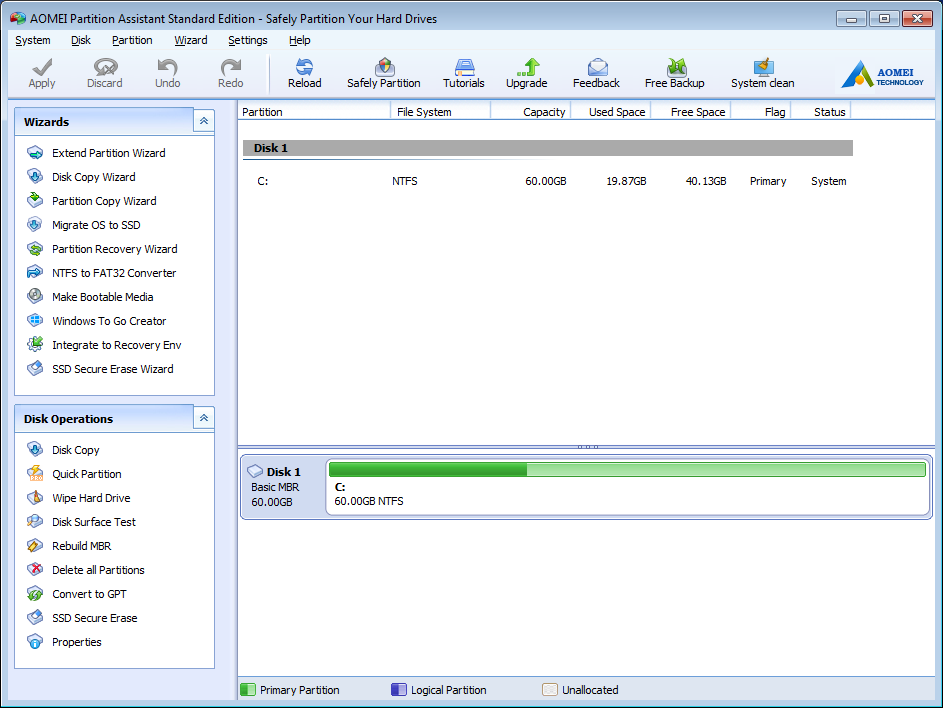Screen dimensions: 943x708
Task: Click the Free Backup toolbar icon
Action: [x=676, y=67]
